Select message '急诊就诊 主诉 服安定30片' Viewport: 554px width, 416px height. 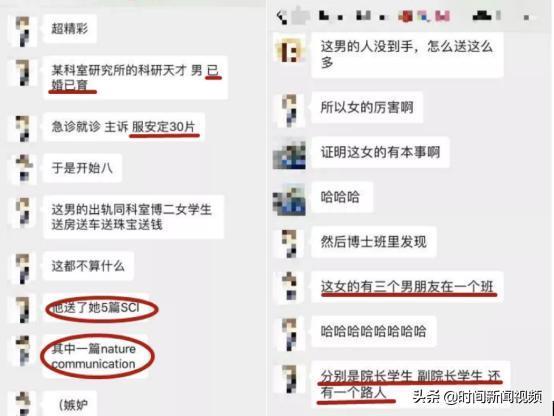coord(124,127)
